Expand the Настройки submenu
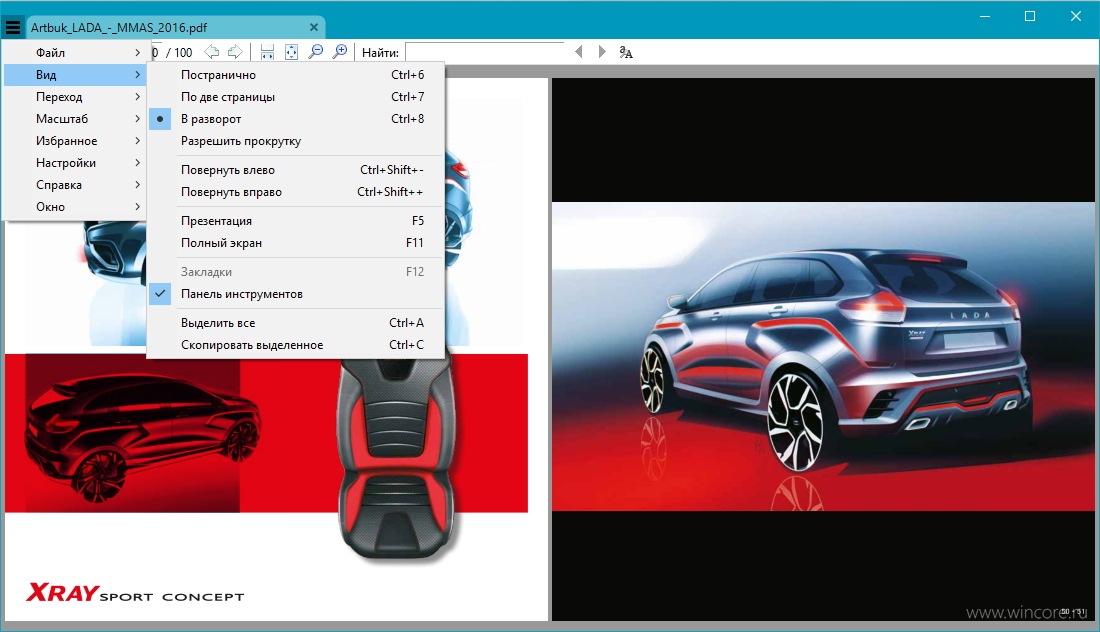The width and height of the screenshot is (1100, 632). (75, 163)
